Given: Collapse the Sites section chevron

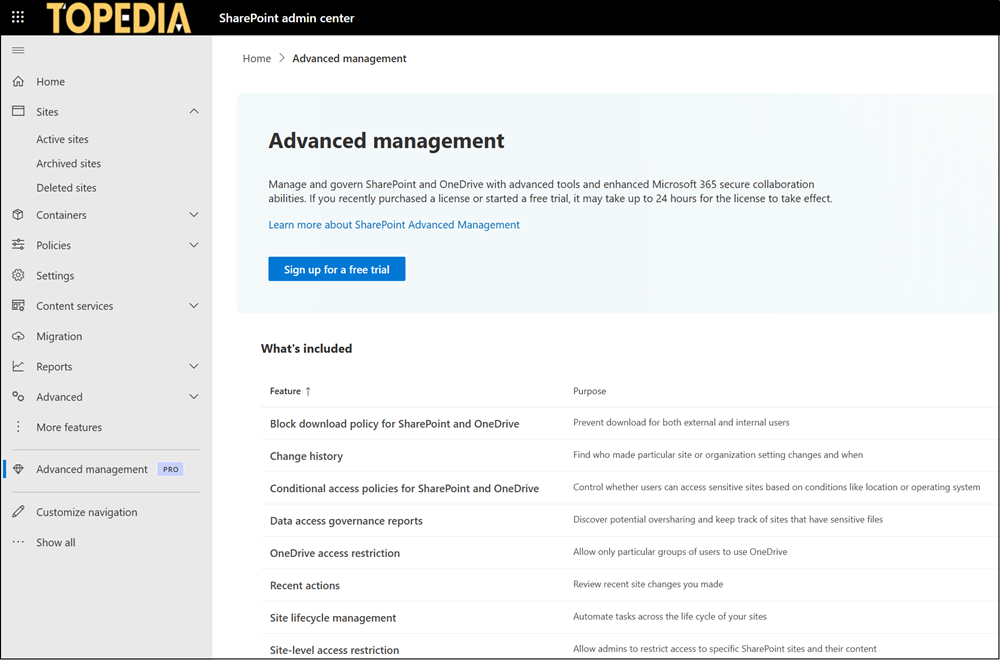Looking at the screenshot, I should [x=193, y=111].
